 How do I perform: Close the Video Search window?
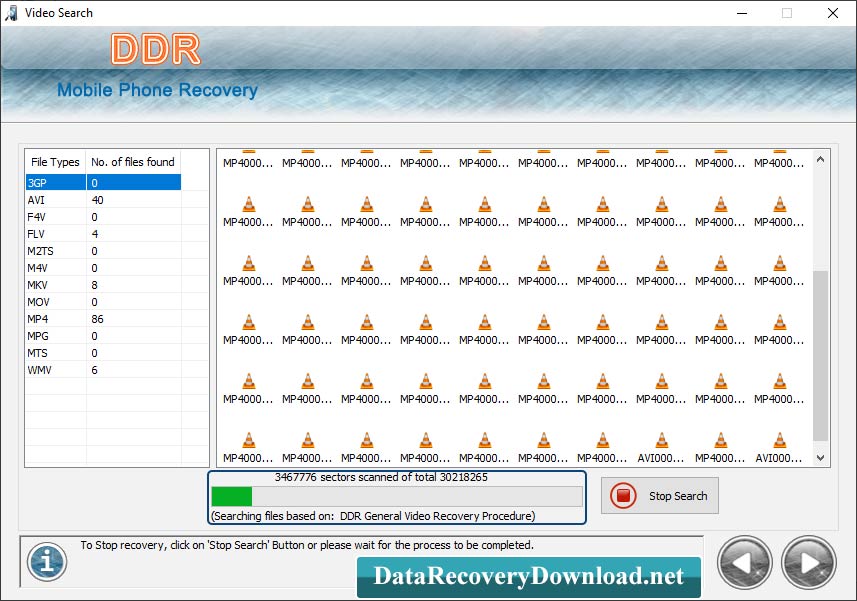[x=832, y=13]
